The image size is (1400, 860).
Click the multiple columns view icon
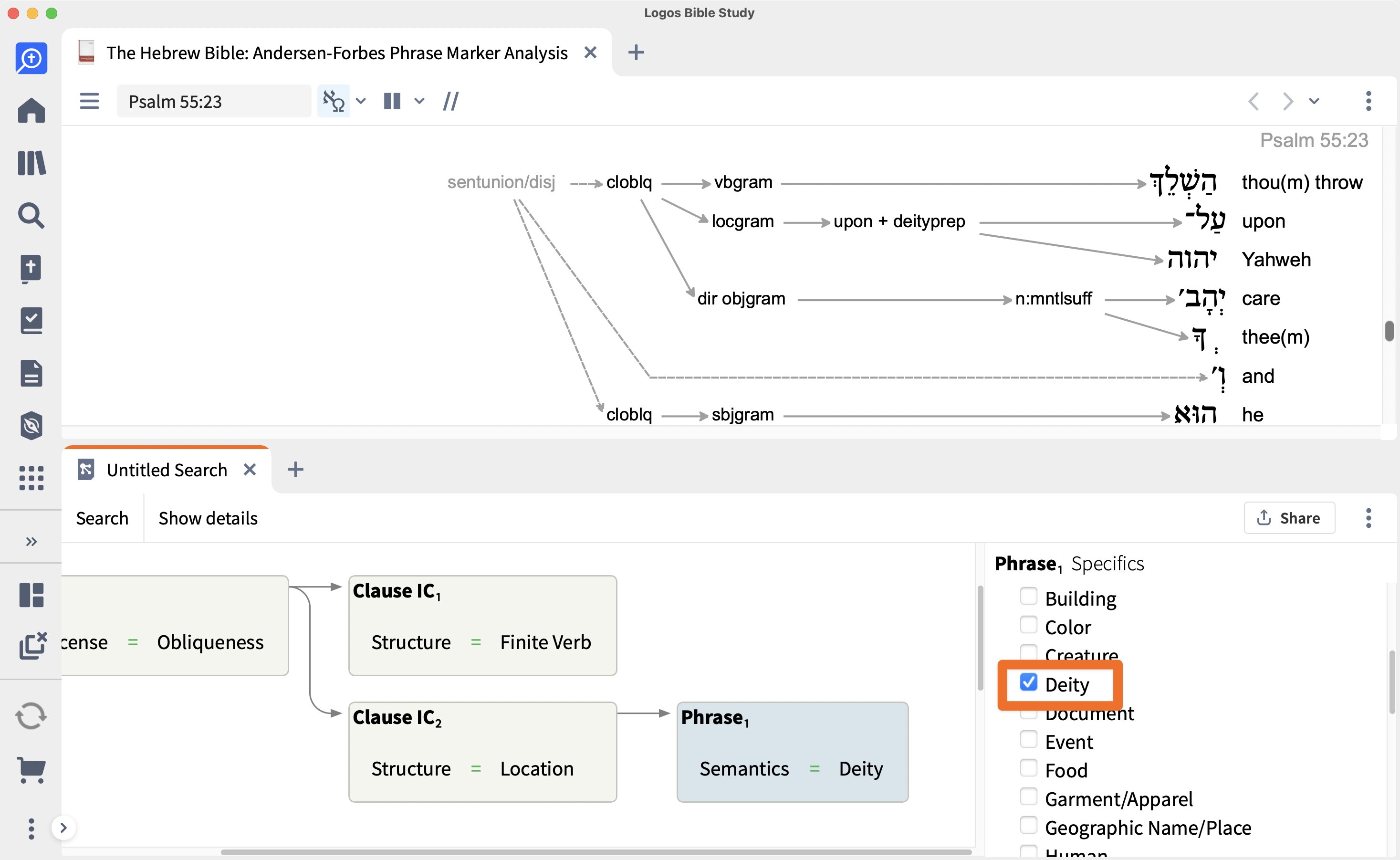coord(392,101)
